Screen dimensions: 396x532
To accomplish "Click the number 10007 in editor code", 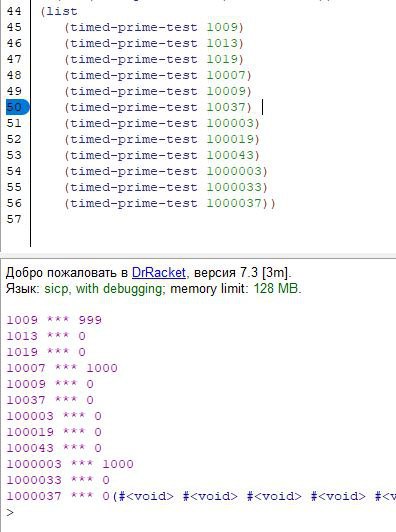I will pos(227,75).
